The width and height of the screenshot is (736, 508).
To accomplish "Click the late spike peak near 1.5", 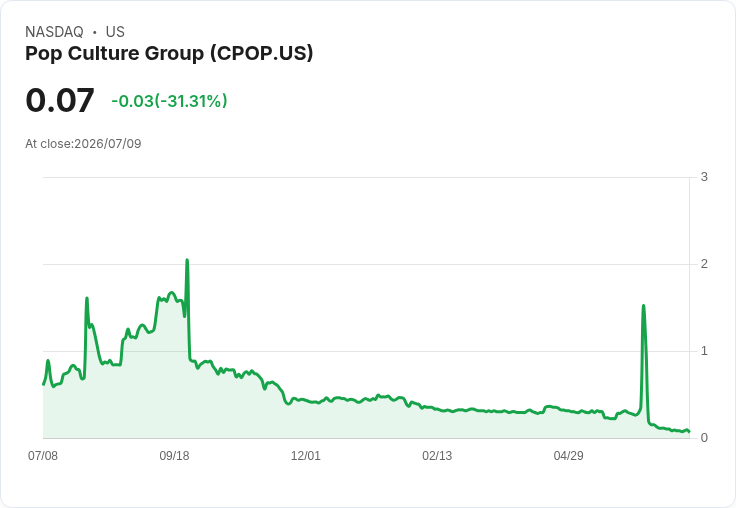I will pyautogui.click(x=644, y=306).
